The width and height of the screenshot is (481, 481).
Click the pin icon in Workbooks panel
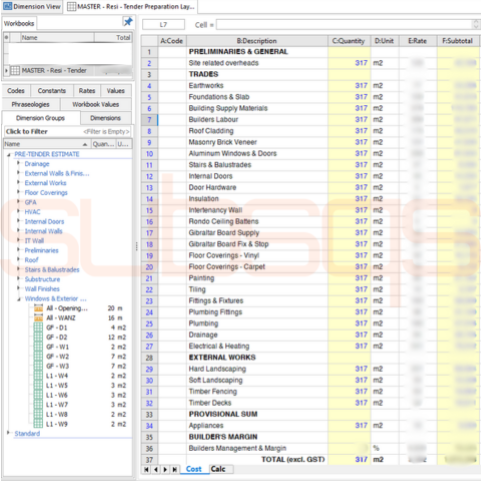click(128, 22)
